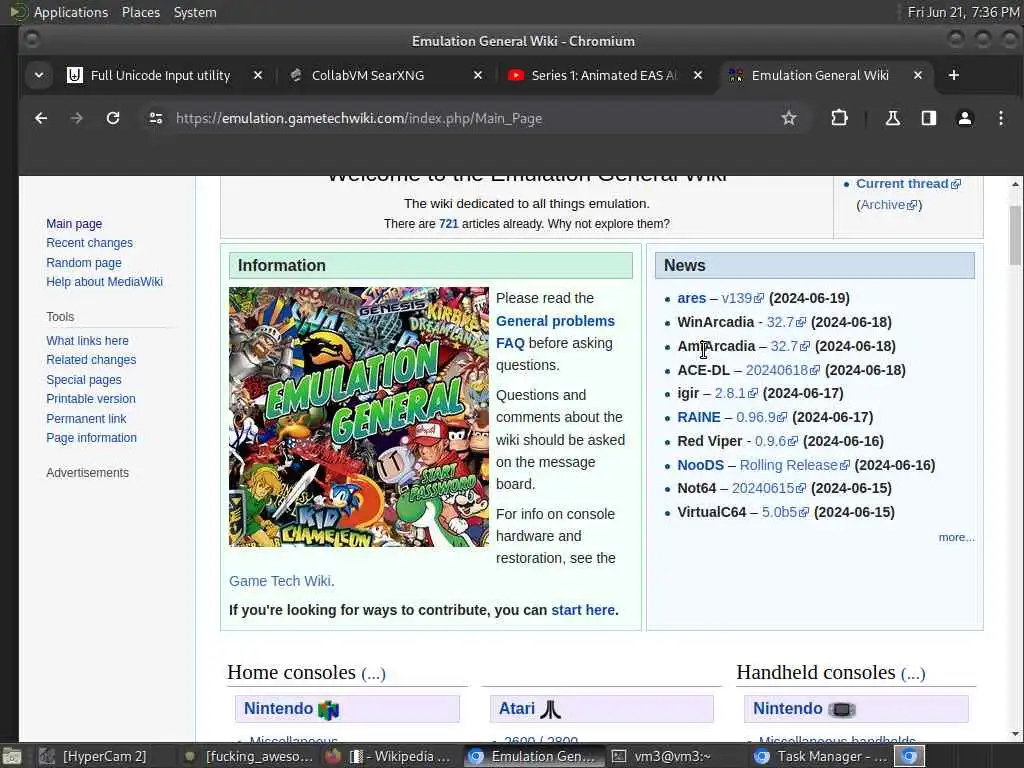
Task: Click the start here contribute link
Action: coord(583,610)
